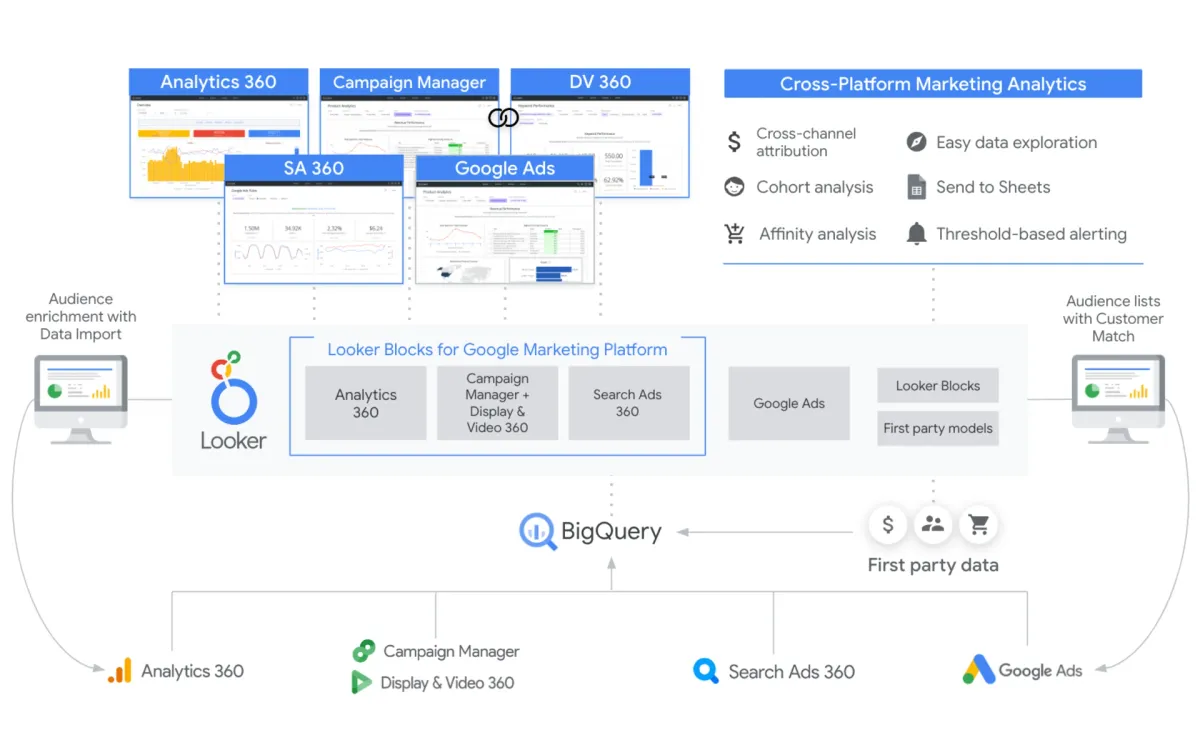The width and height of the screenshot is (1200, 750).
Task: Click the Display & Video 360 play icon
Action: coord(362,683)
